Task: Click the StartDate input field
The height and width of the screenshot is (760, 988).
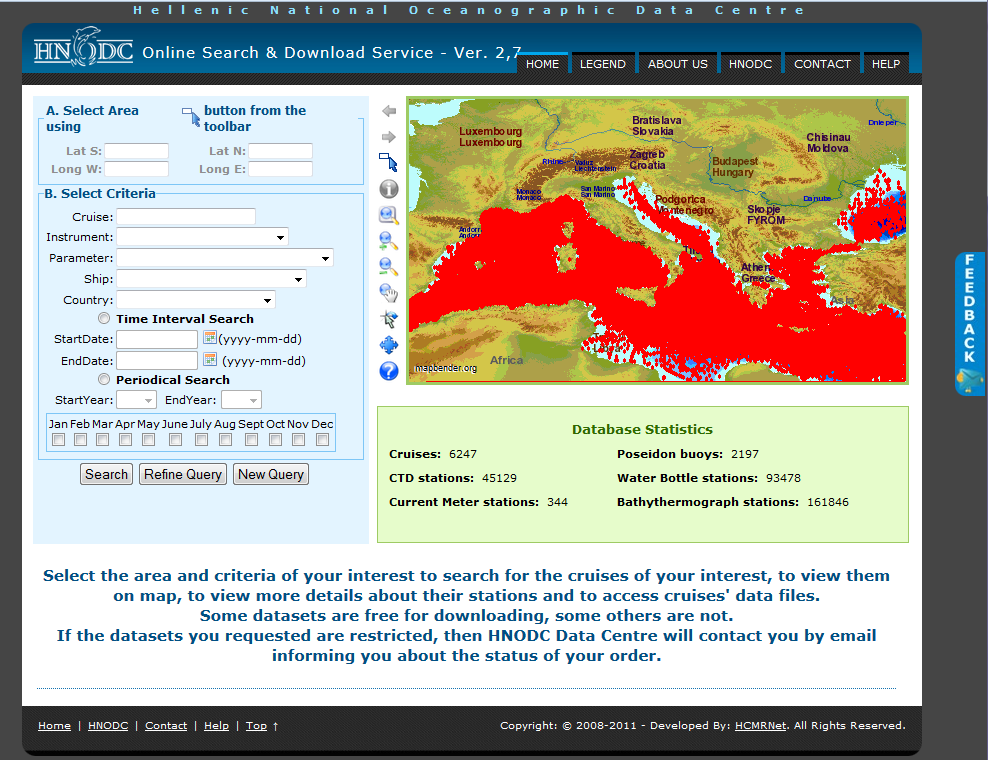Action: [157, 339]
